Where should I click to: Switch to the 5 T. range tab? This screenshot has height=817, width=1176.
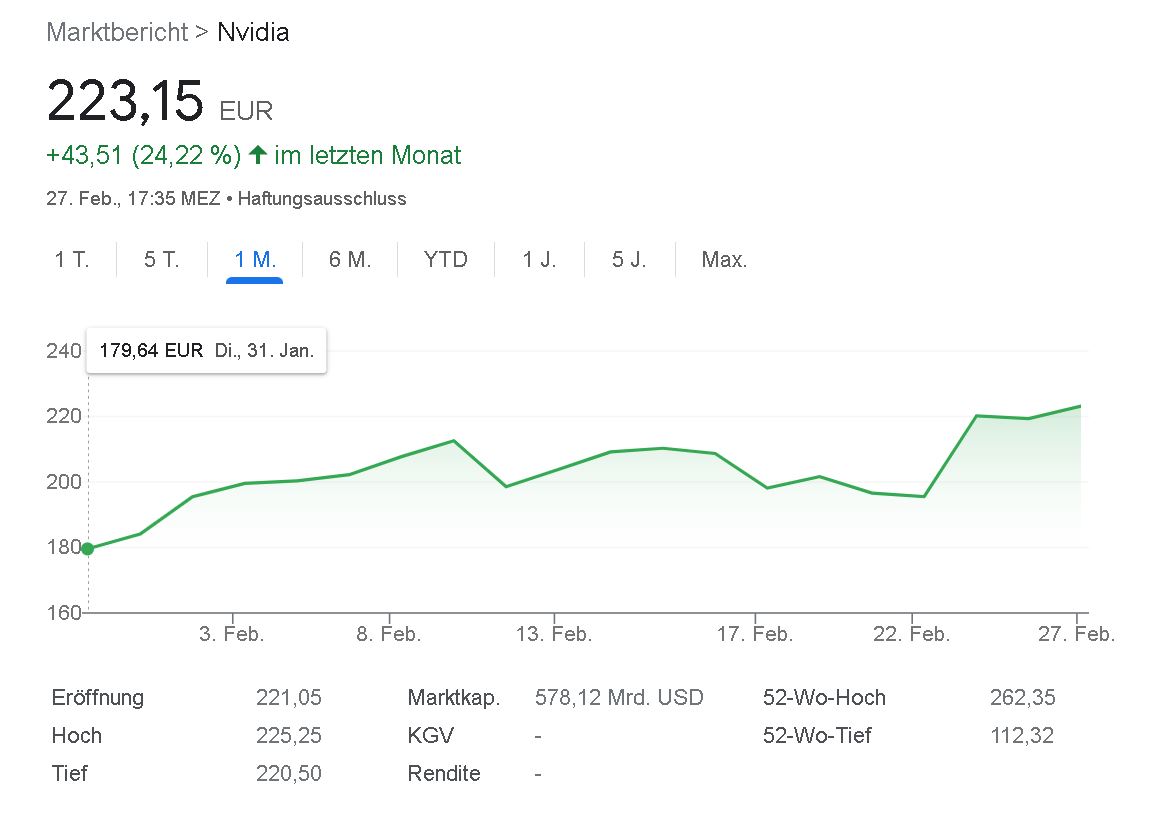click(161, 260)
